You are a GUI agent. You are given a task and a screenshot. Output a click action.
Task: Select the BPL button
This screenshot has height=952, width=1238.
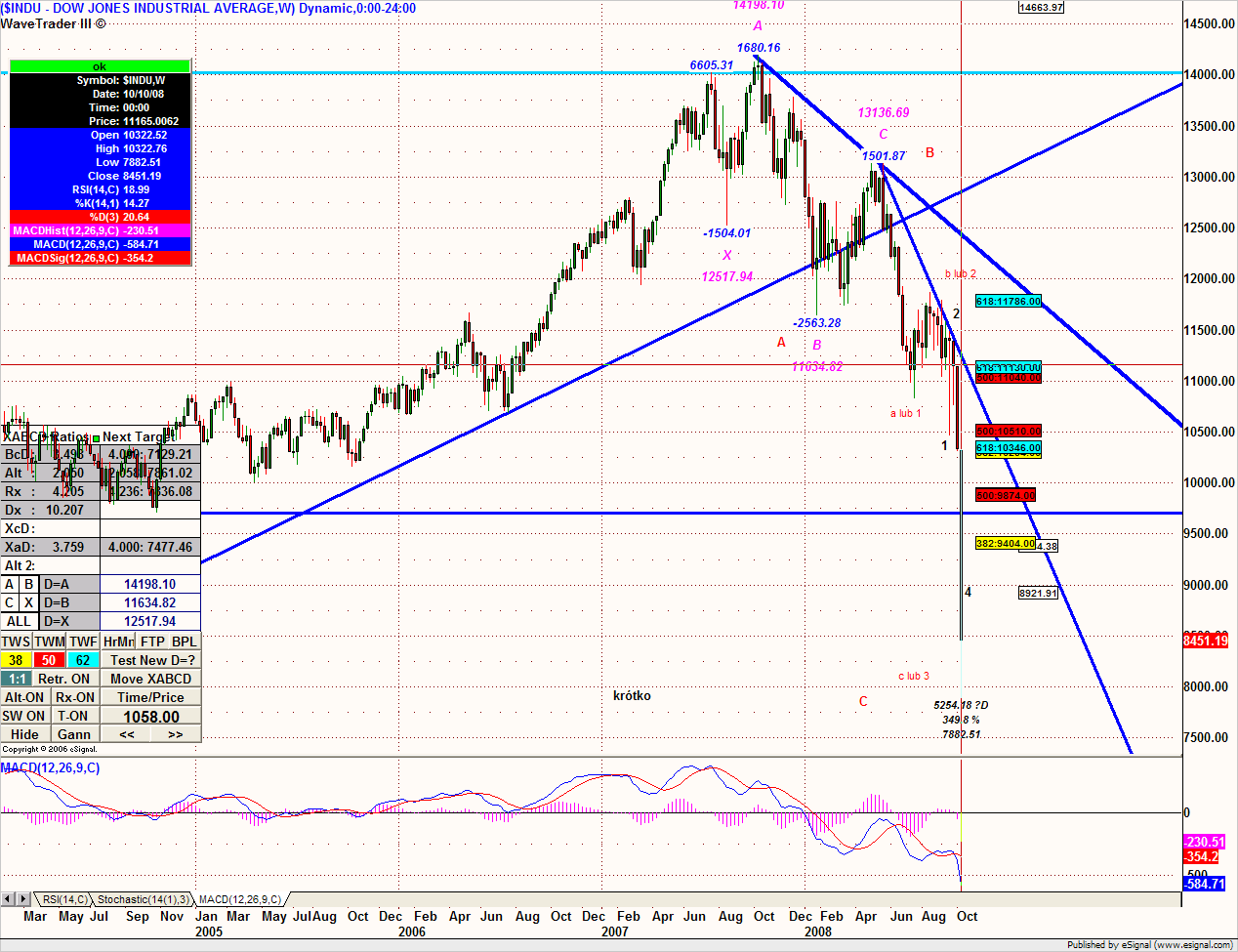point(185,642)
